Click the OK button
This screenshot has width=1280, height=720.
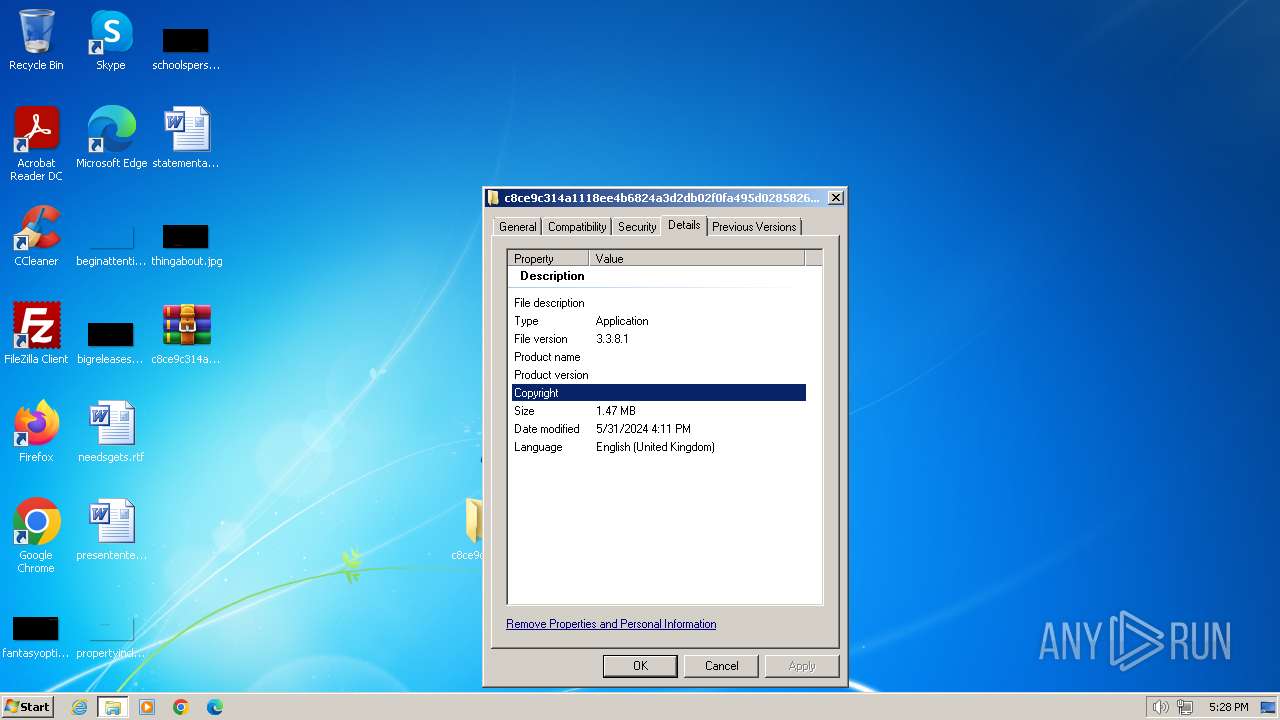coord(640,666)
